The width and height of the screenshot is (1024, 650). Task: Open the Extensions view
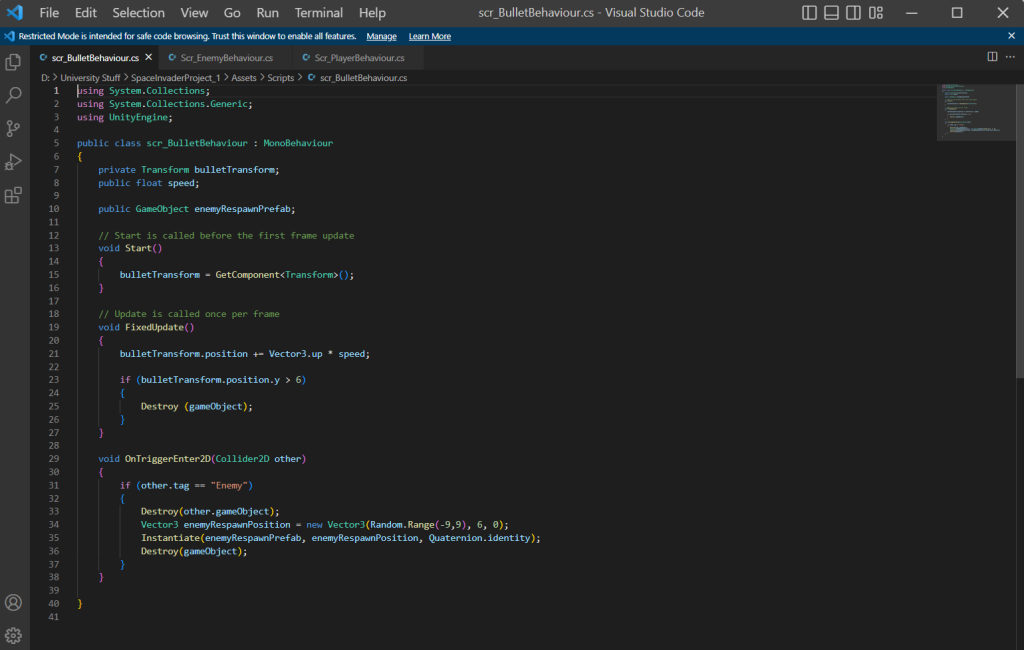tap(14, 195)
